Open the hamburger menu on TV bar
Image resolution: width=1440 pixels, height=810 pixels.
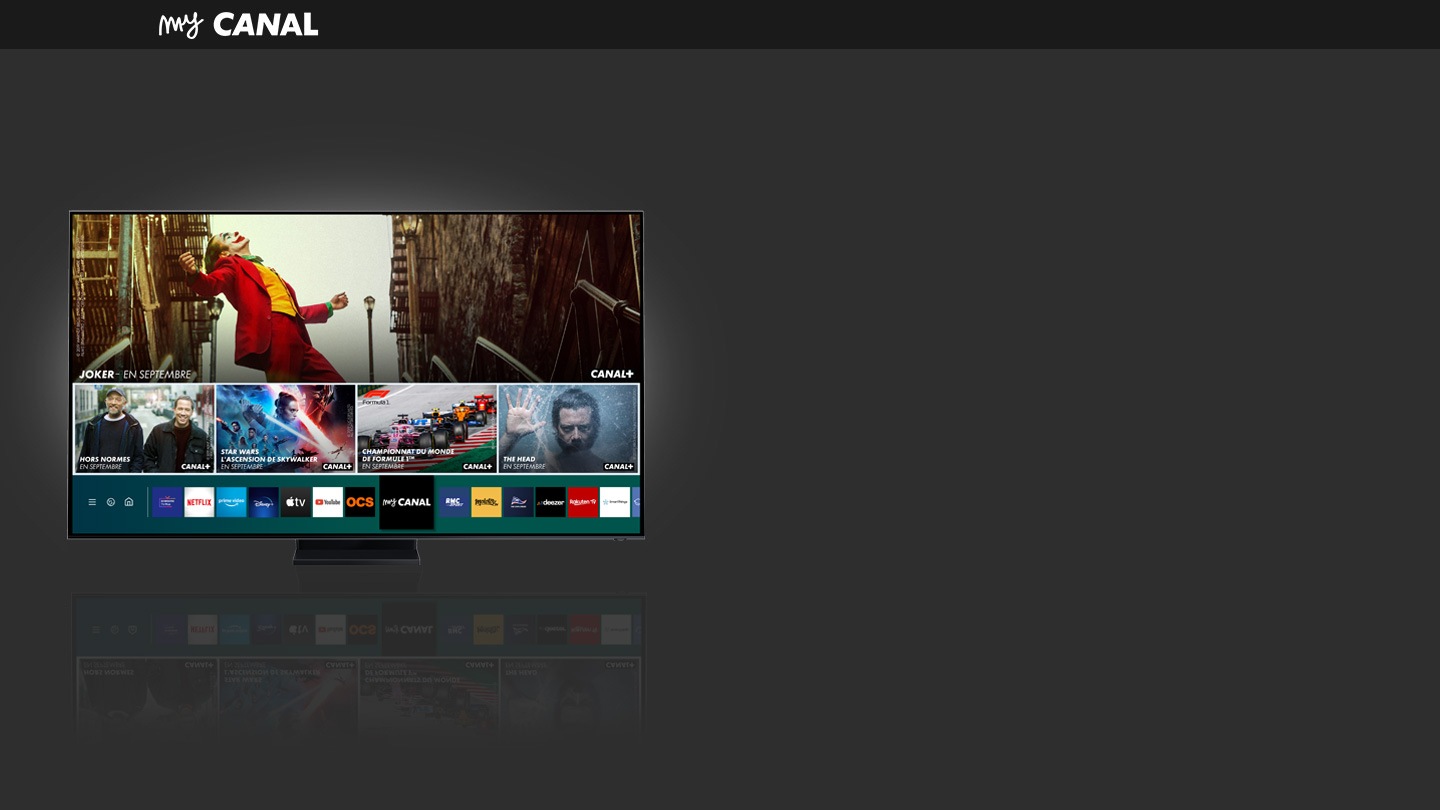(x=92, y=502)
